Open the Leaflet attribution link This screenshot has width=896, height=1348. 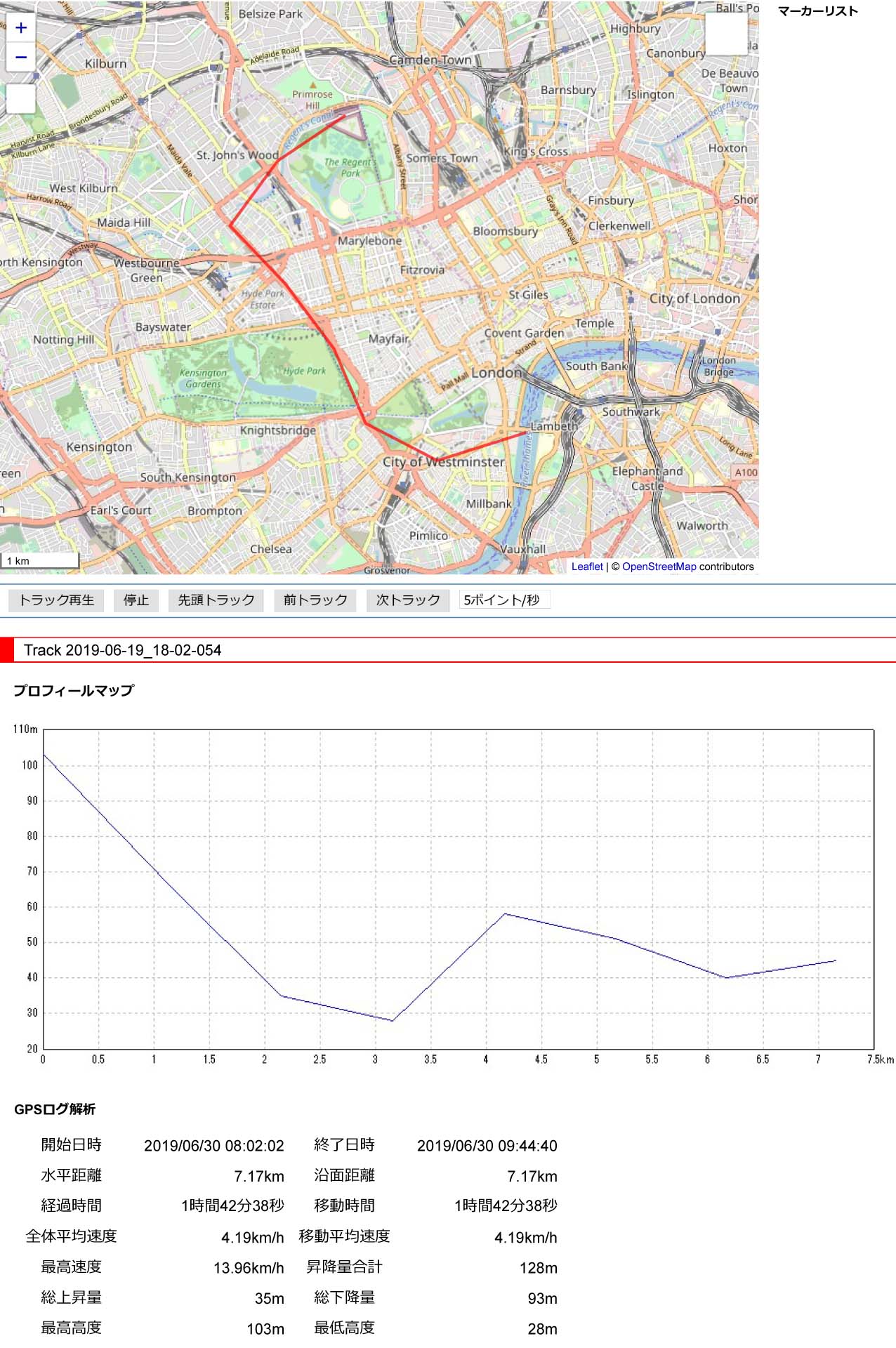point(586,567)
